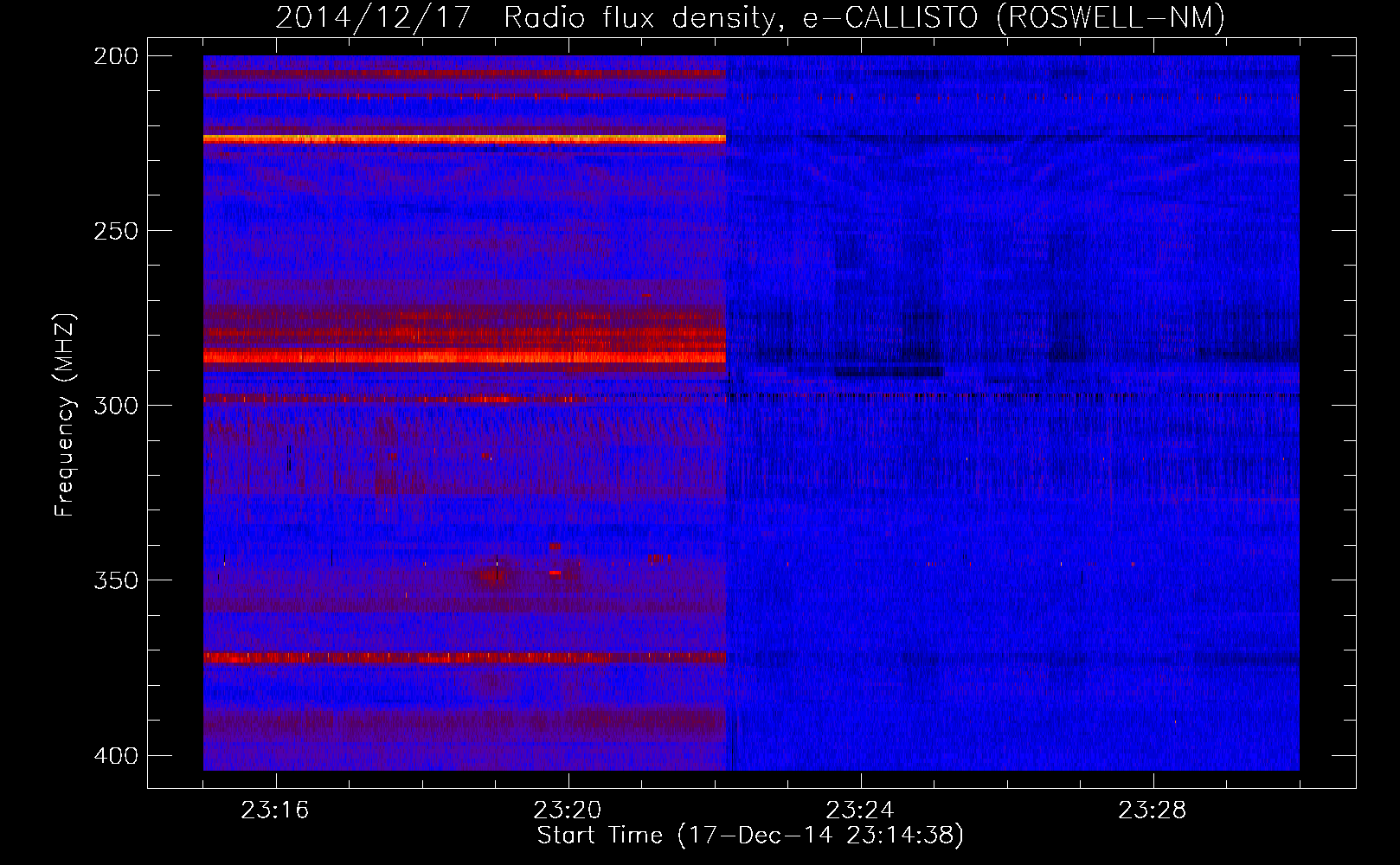This screenshot has height=865, width=1400.
Task: Click the "Frequency (MHZ)" axis label
Action: pyautogui.click(x=66, y=415)
